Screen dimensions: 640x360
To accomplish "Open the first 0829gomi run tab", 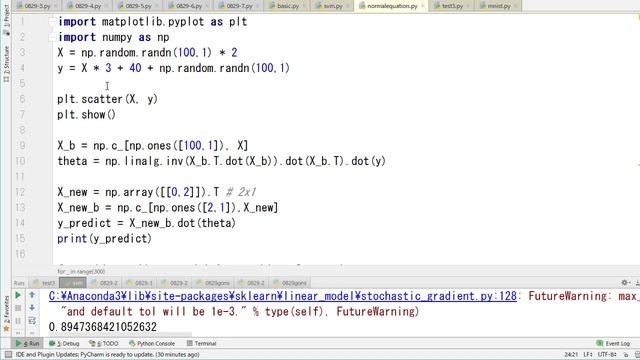I will [213, 282].
